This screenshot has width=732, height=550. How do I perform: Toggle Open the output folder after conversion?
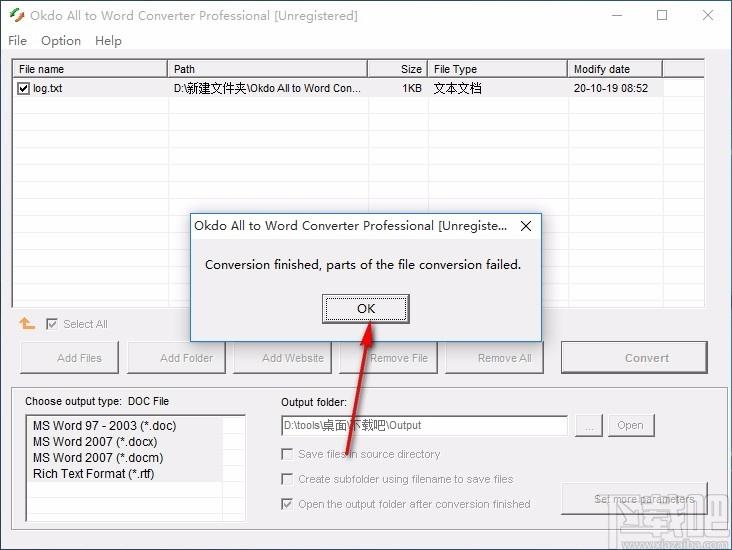(x=288, y=504)
